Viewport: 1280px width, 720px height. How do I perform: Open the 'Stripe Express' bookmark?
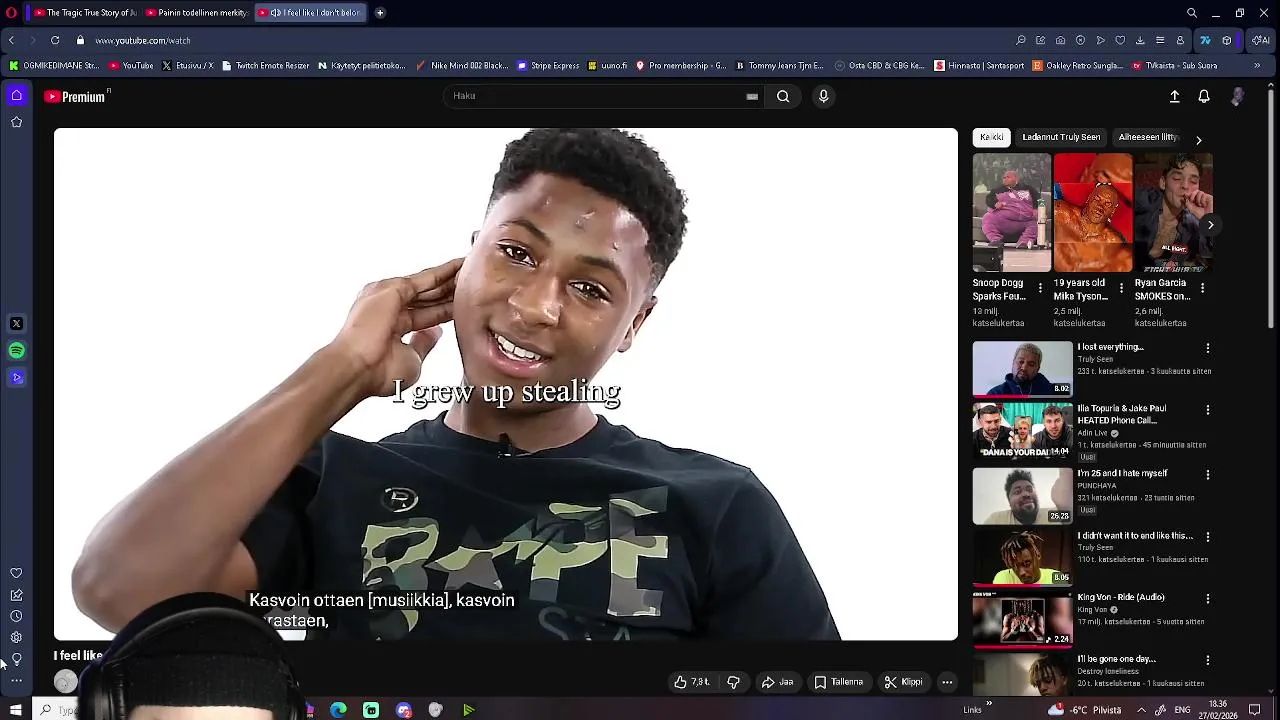[548, 66]
